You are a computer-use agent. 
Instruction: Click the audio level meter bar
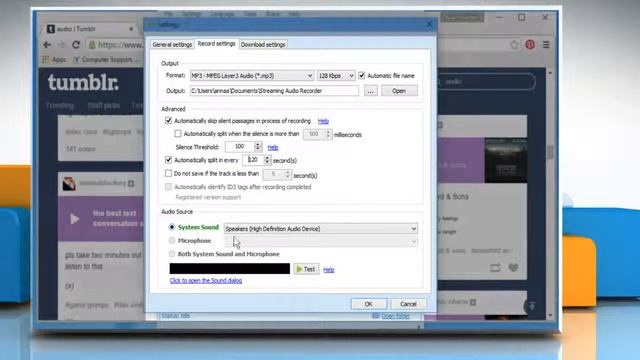230,269
